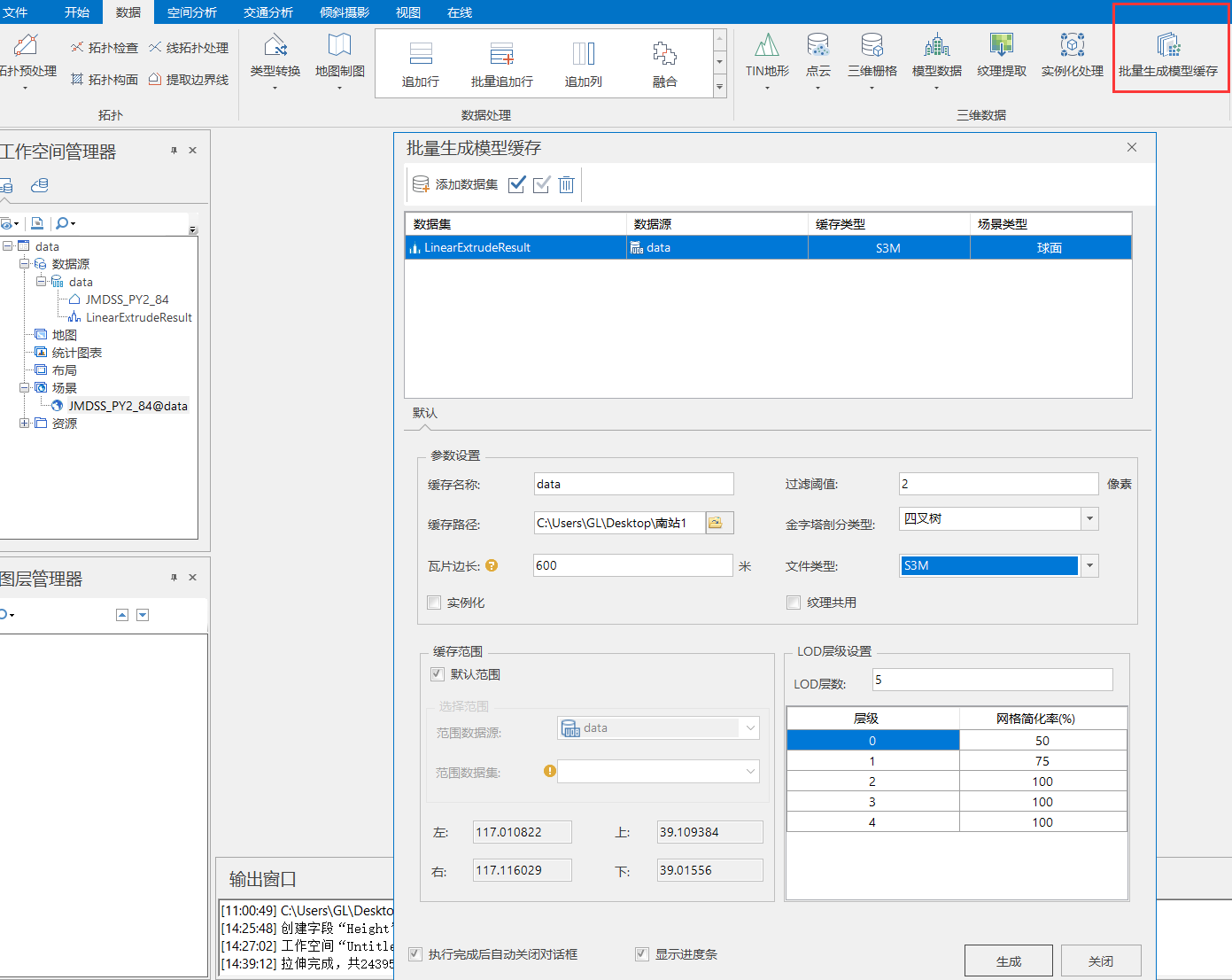Open the 类型转换 tool
The image size is (1232, 980).
[275, 60]
